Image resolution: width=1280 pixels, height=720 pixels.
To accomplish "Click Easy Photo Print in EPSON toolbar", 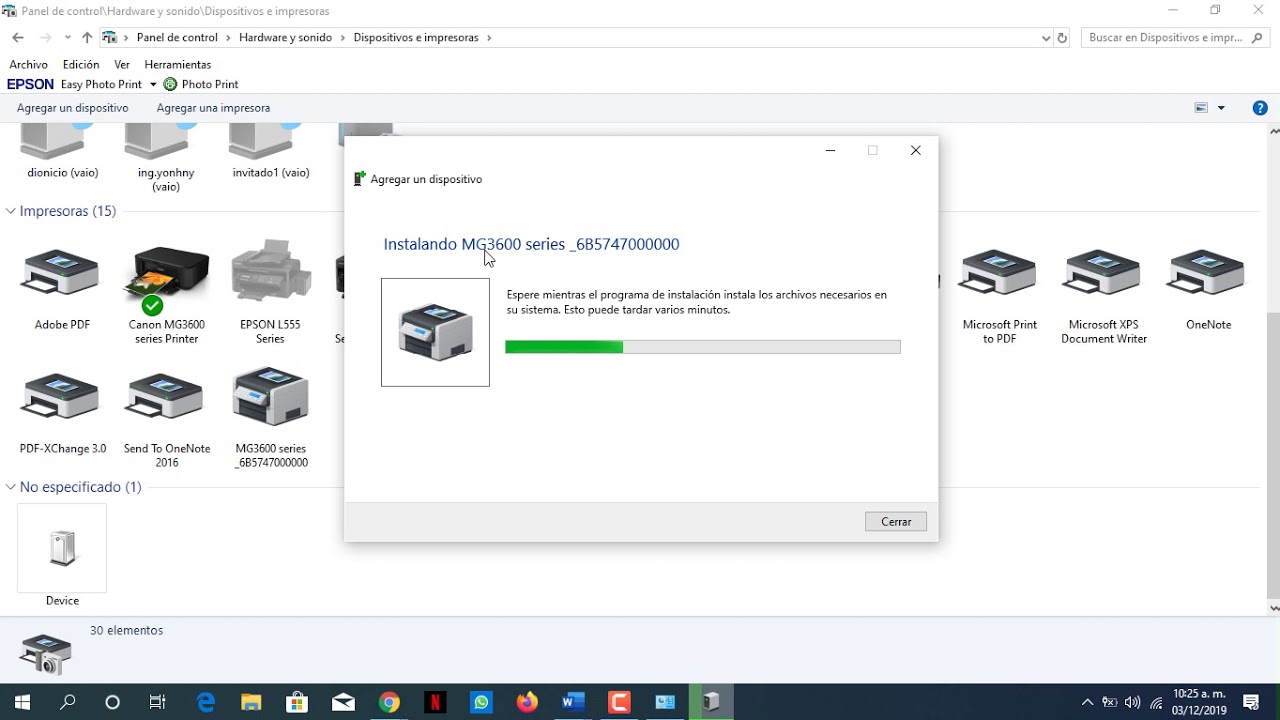I will pos(102,85).
